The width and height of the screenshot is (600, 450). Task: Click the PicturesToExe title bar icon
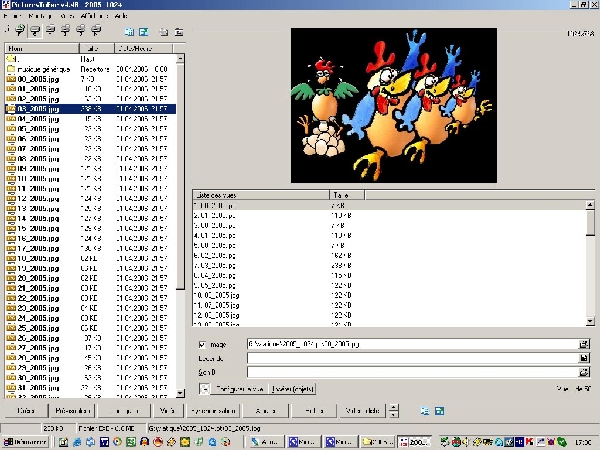6,5
